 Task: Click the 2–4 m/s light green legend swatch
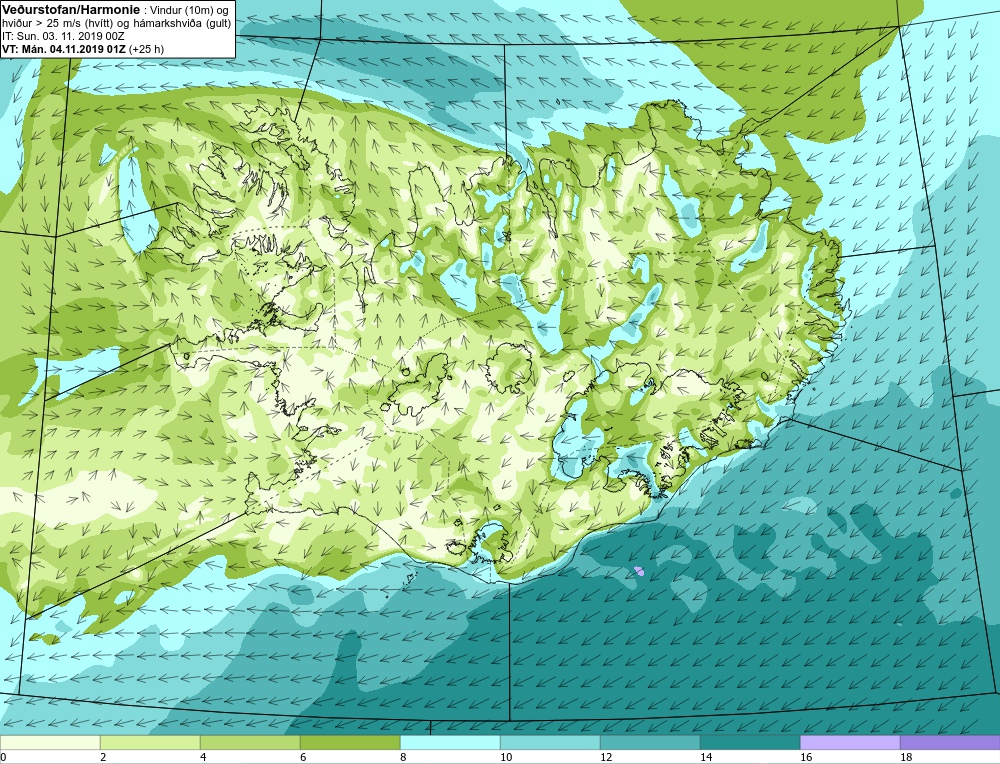coord(150,742)
